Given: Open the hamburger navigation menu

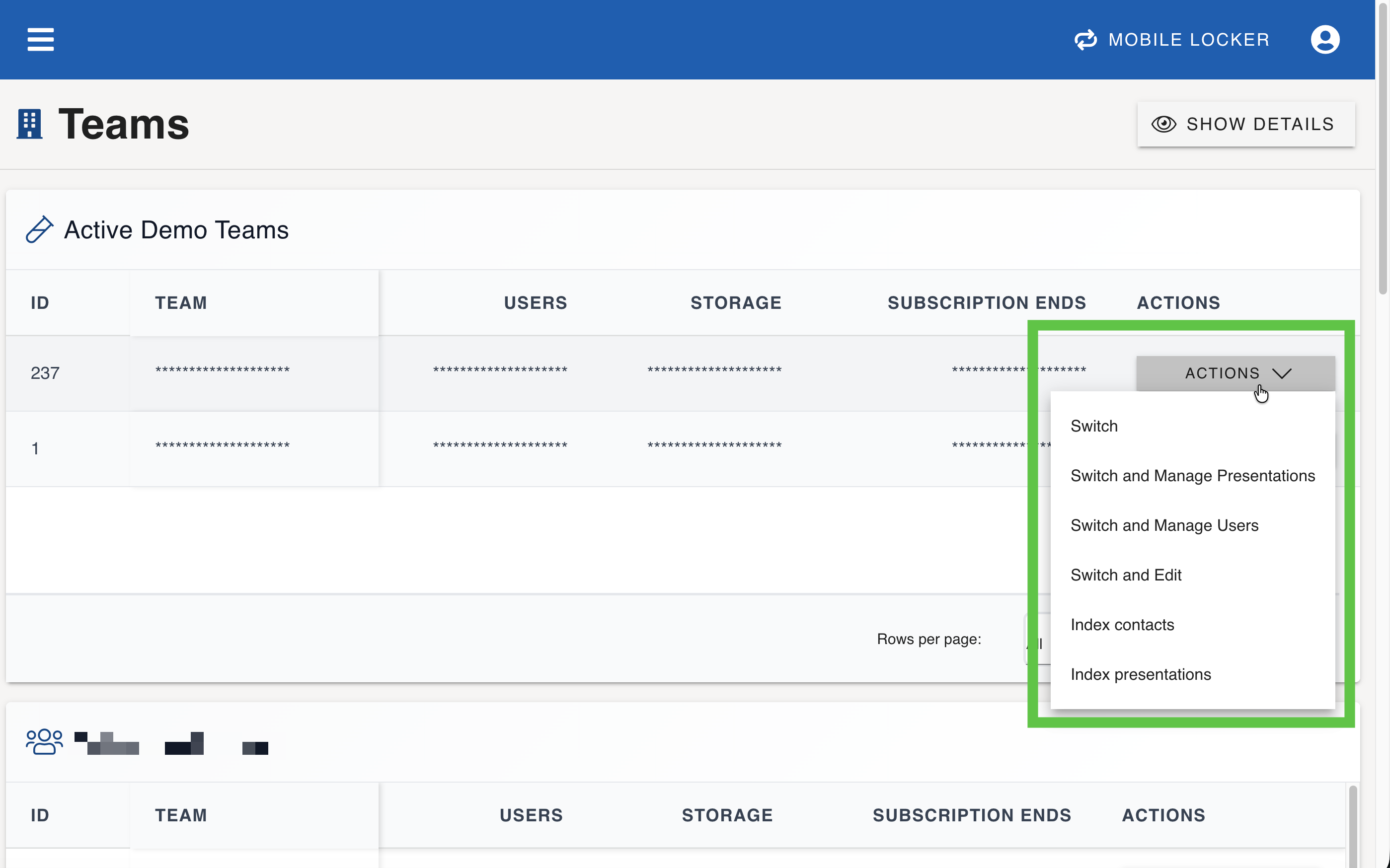Looking at the screenshot, I should (x=40, y=40).
